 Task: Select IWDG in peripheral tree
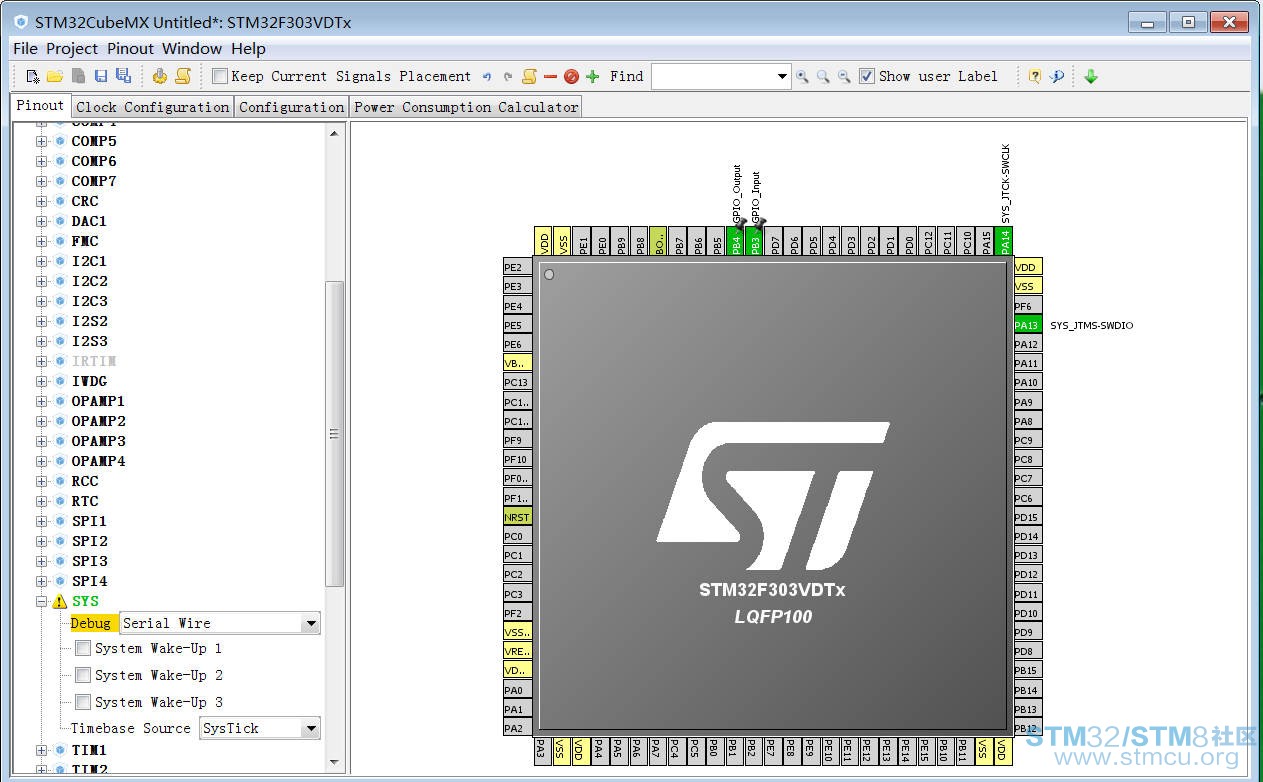(x=89, y=381)
